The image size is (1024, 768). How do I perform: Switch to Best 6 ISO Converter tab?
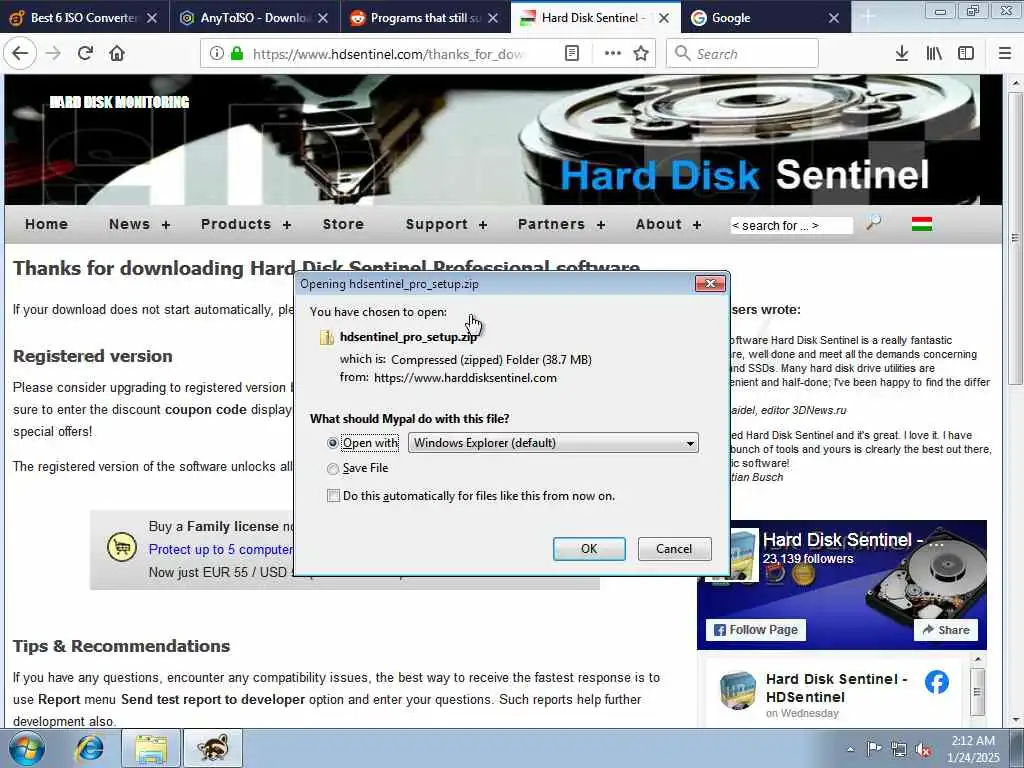(x=85, y=18)
